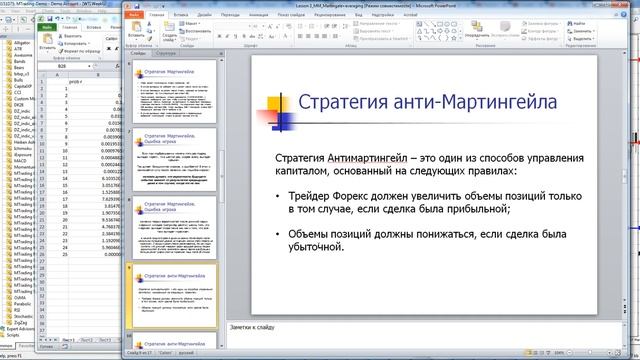Justify paragraph text in PowerPoint
The image size is (640, 360).
(x=324, y=36)
